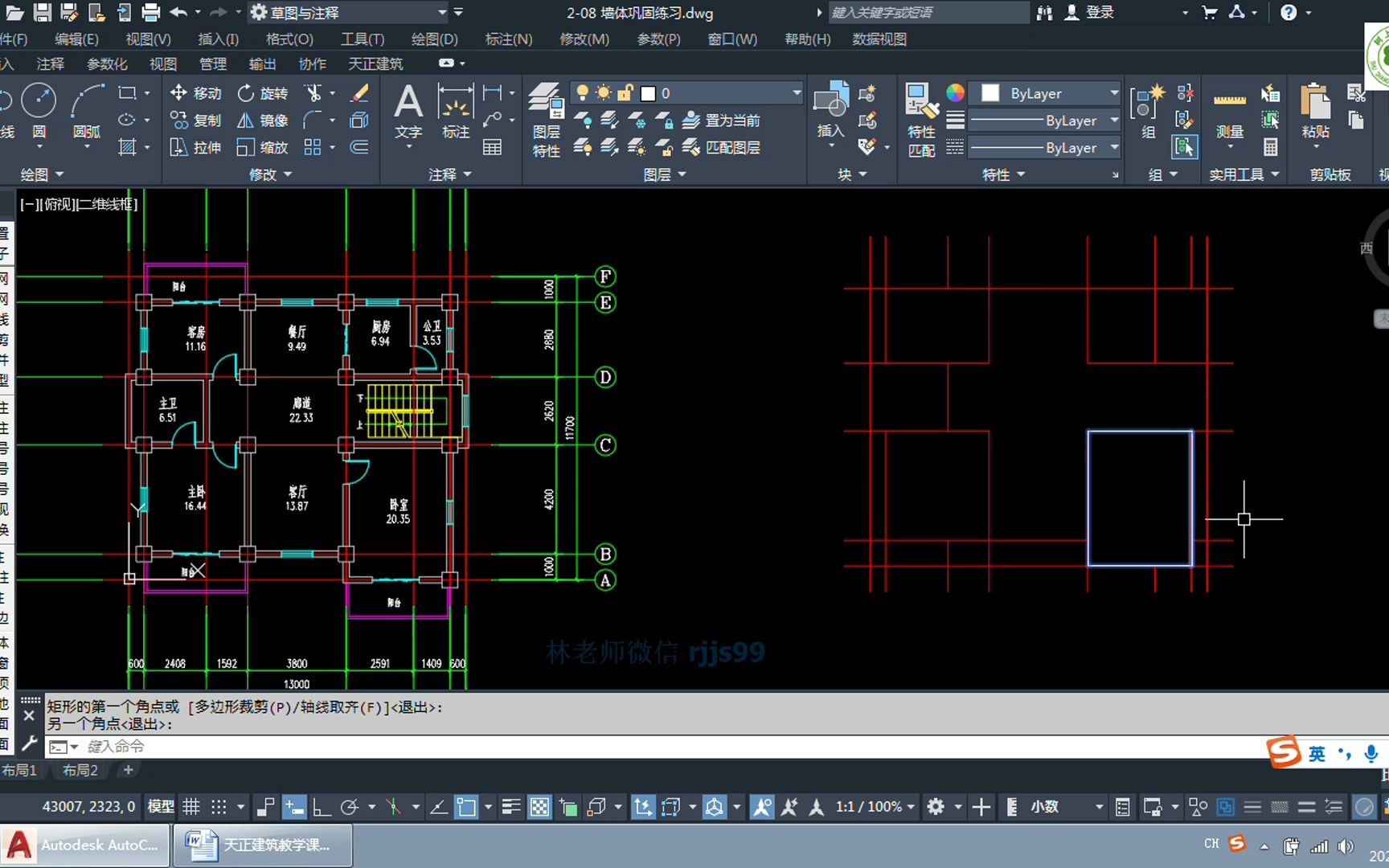The width and height of the screenshot is (1389, 868).
Task: Switch to the 参数化 ribbon tab
Action: (x=107, y=63)
